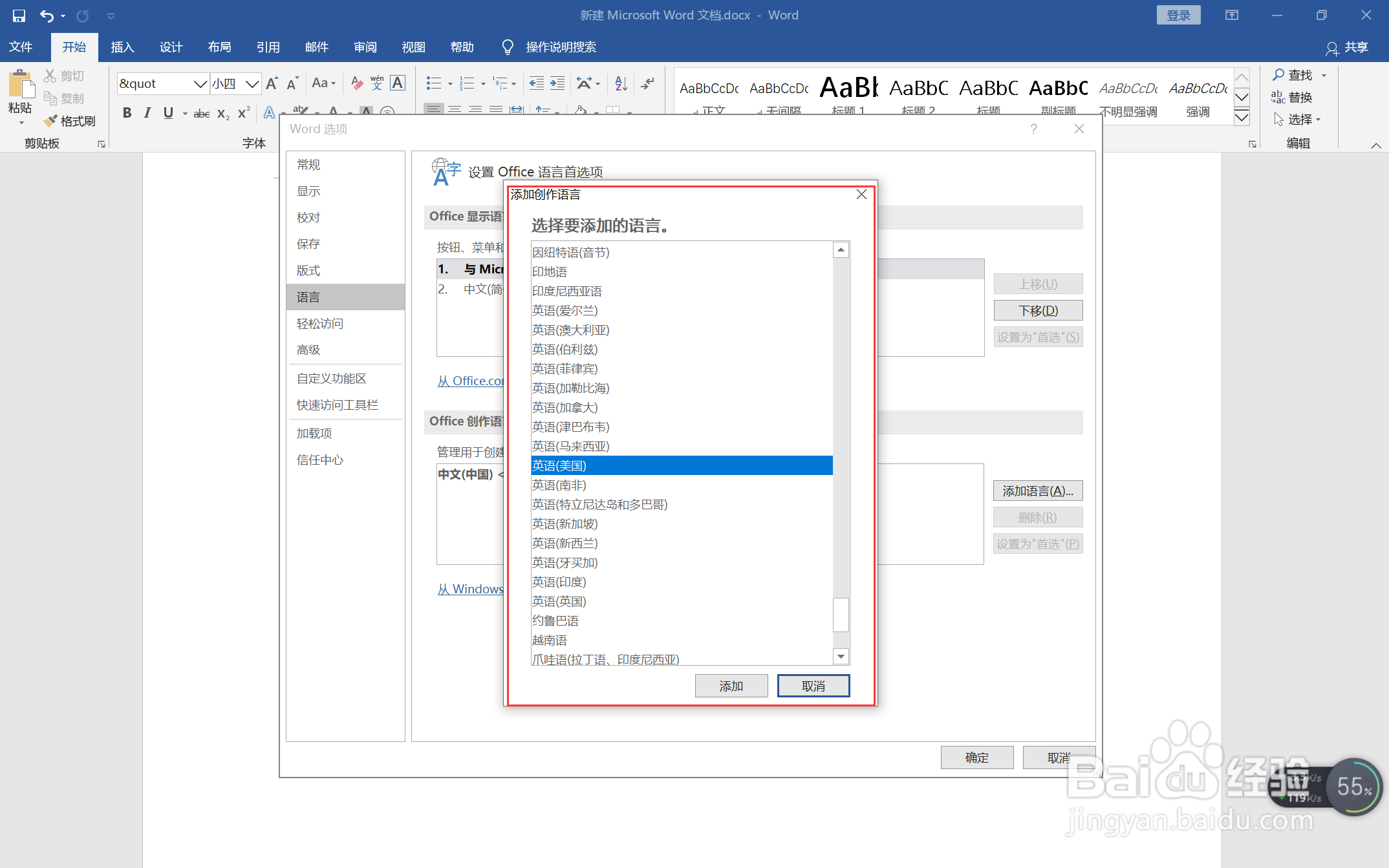This screenshot has height=868, width=1389.
Task: Clear all formatting eraser icon
Action: [356, 83]
